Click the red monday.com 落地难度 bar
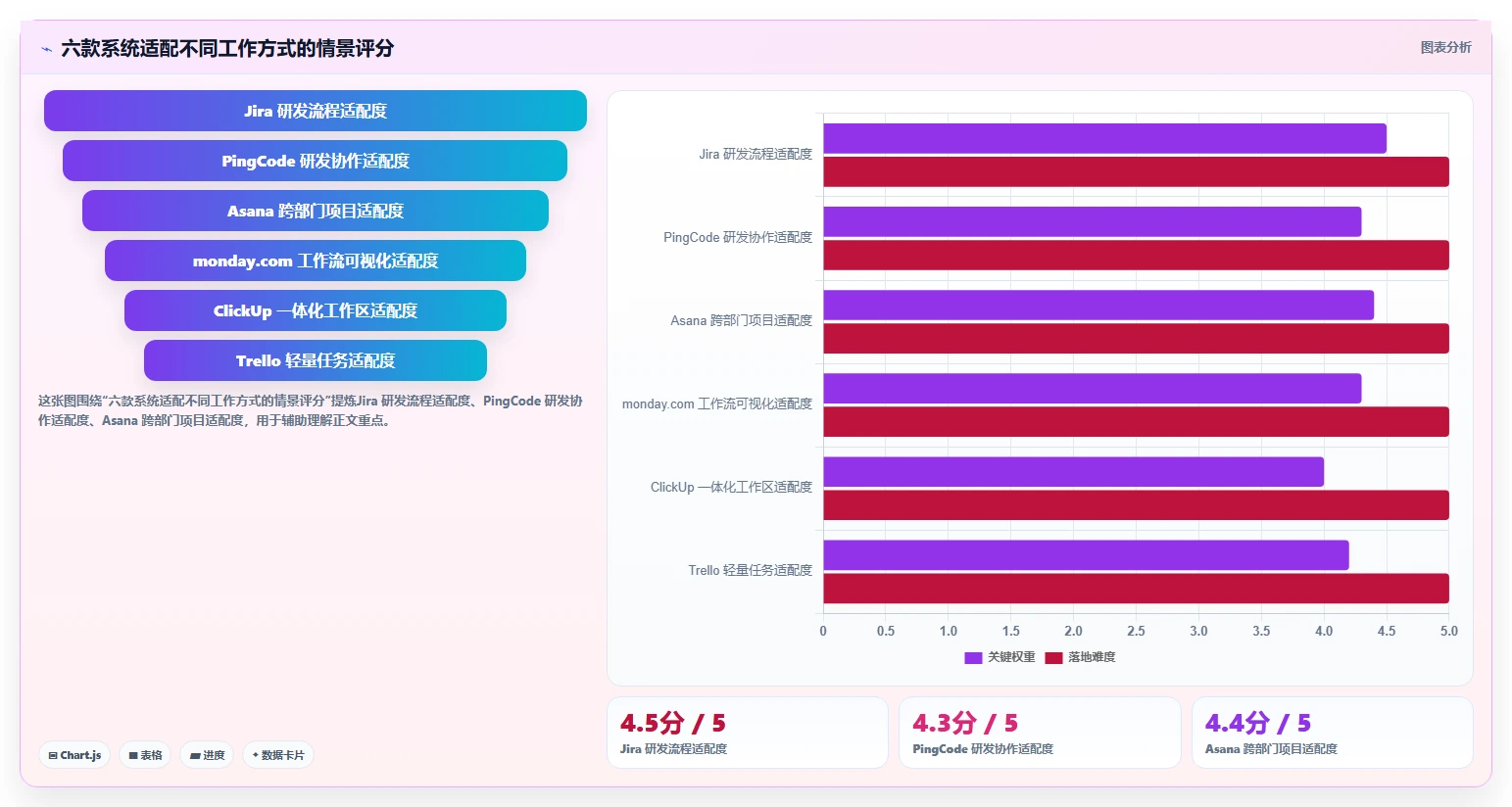 click(x=1136, y=421)
